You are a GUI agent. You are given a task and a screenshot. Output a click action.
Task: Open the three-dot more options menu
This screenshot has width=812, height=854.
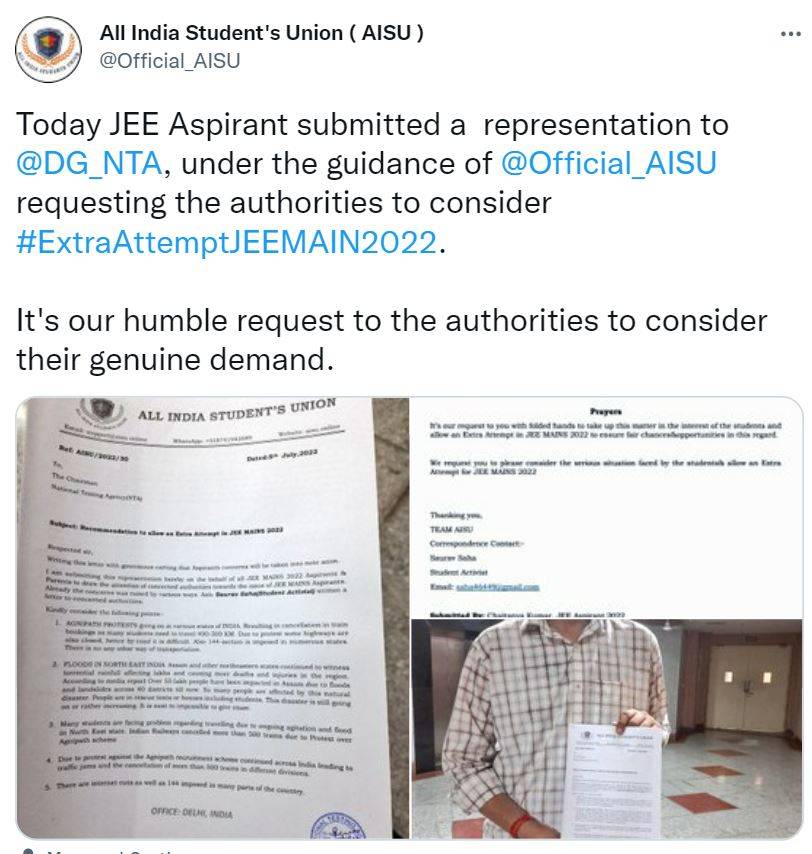point(790,34)
